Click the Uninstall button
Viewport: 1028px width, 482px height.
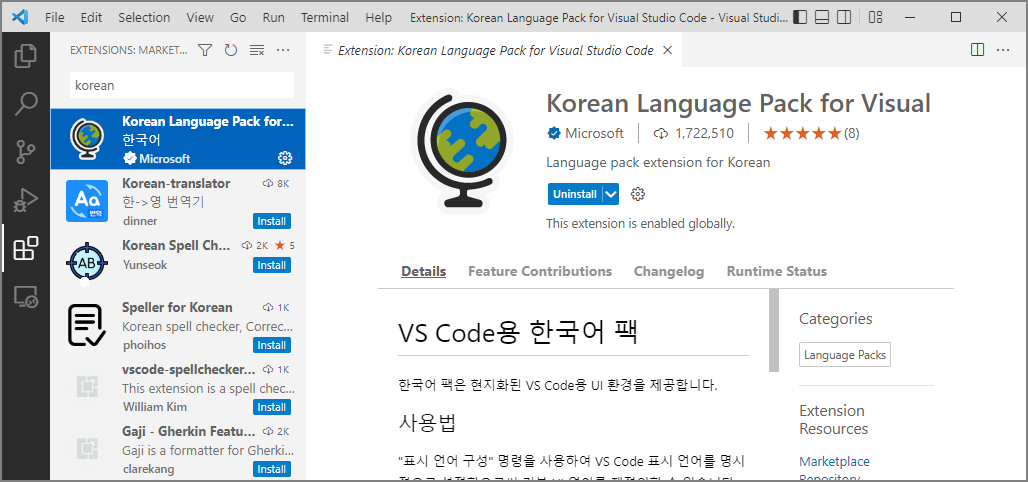tap(575, 194)
